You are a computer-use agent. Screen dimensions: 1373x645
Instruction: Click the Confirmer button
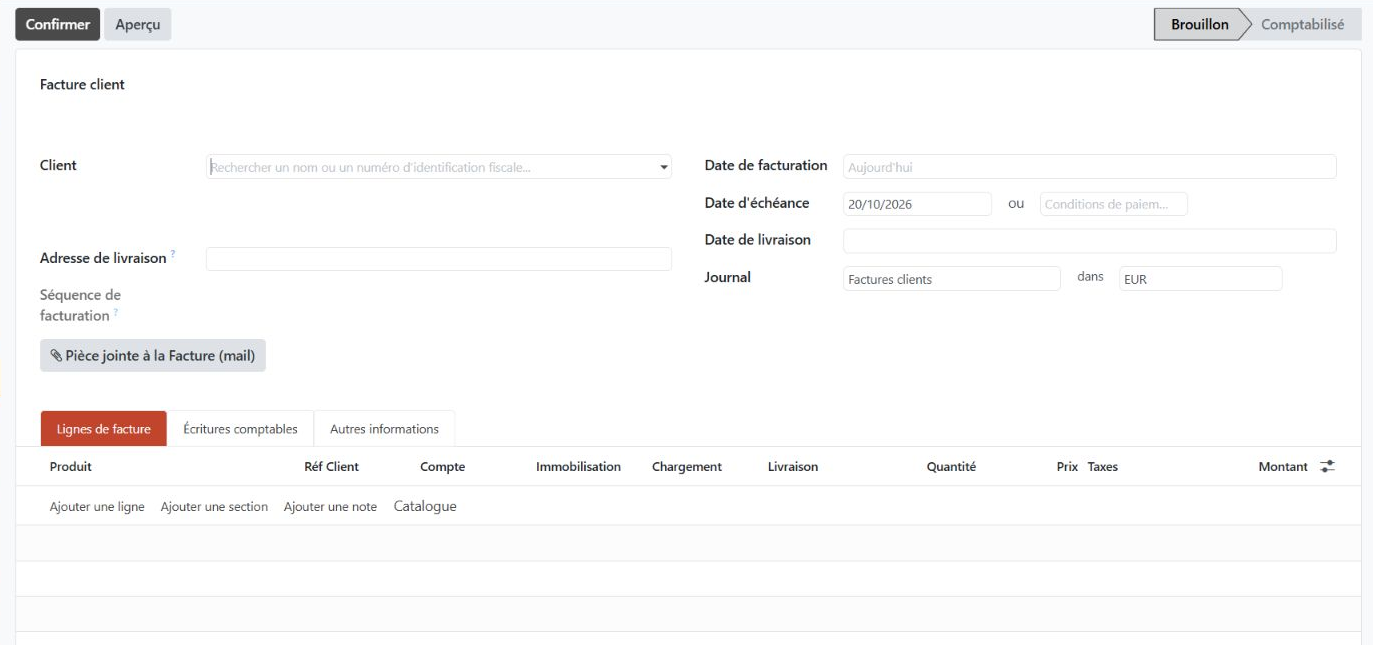(x=58, y=24)
